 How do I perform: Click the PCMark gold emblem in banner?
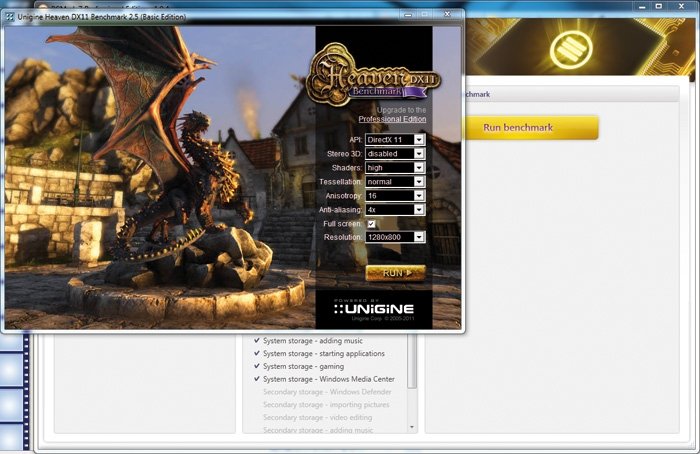coord(571,48)
